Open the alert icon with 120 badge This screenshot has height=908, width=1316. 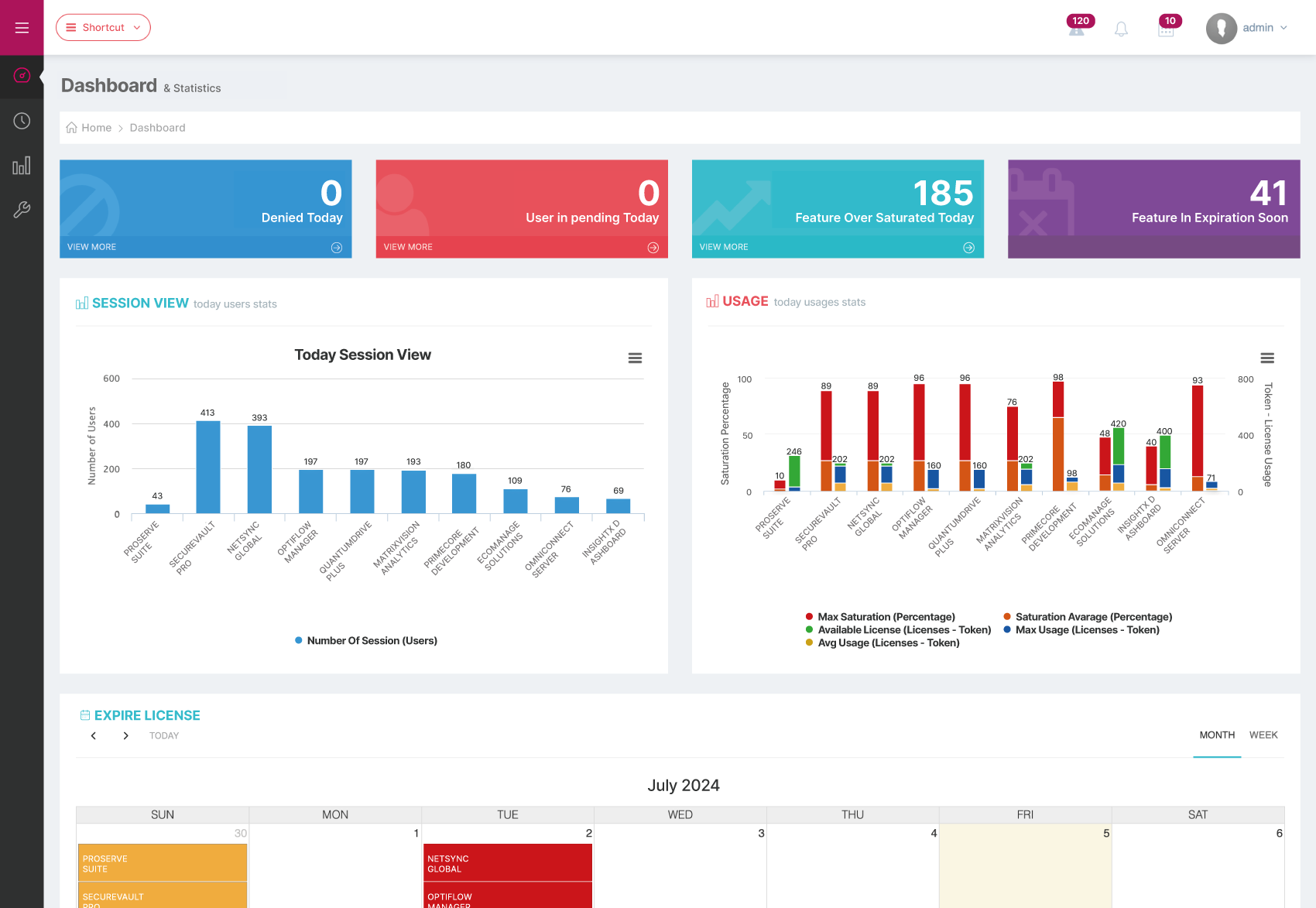pyautogui.click(x=1076, y=29)
